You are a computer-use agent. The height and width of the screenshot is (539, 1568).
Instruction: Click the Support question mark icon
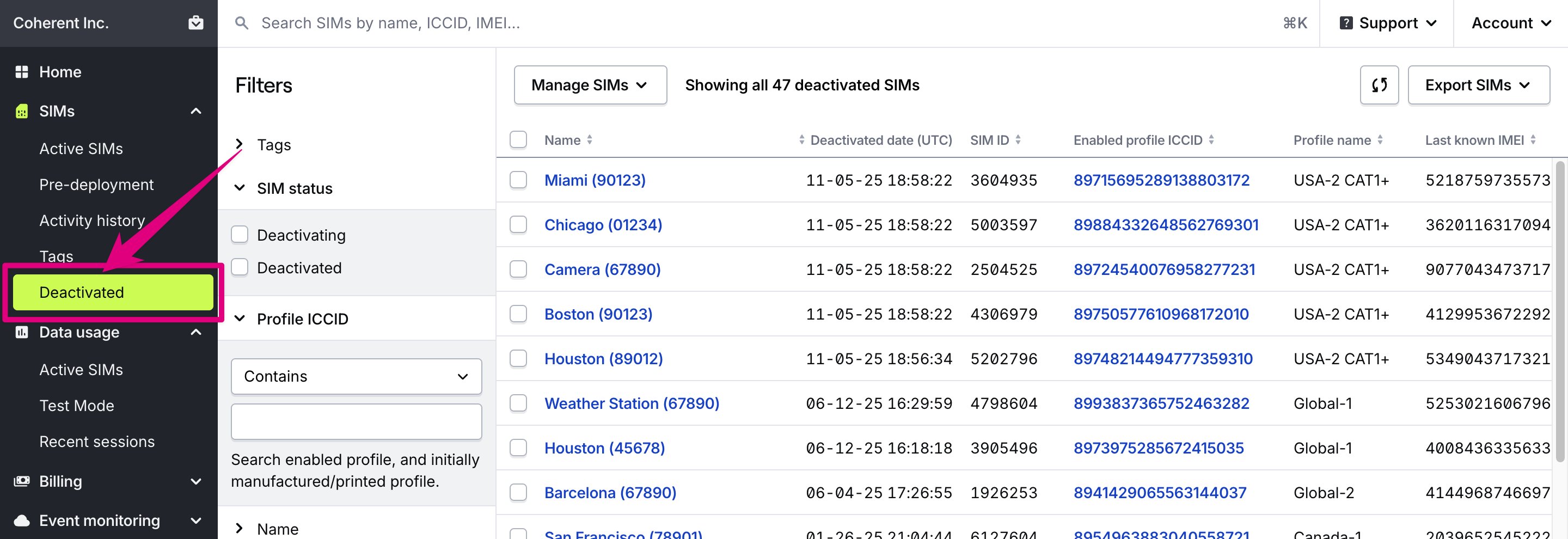click(1346, 23)
